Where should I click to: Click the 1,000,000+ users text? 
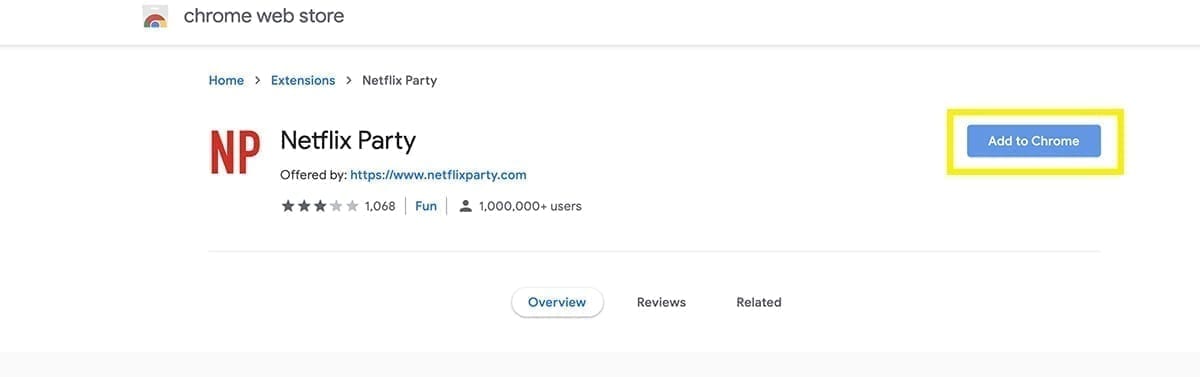click(x=530, y=206)
